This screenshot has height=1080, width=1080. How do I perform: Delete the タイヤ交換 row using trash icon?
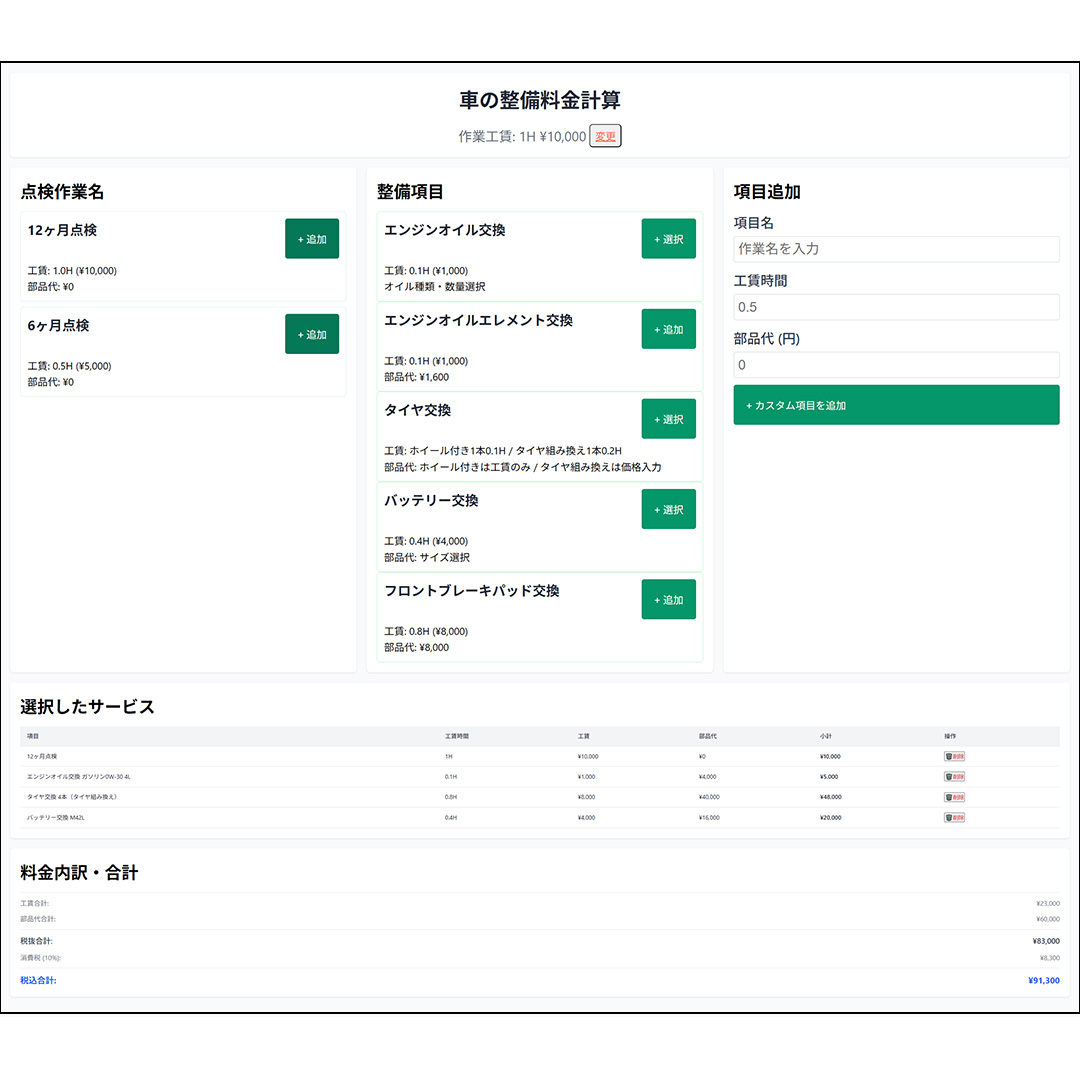[953, 797]
